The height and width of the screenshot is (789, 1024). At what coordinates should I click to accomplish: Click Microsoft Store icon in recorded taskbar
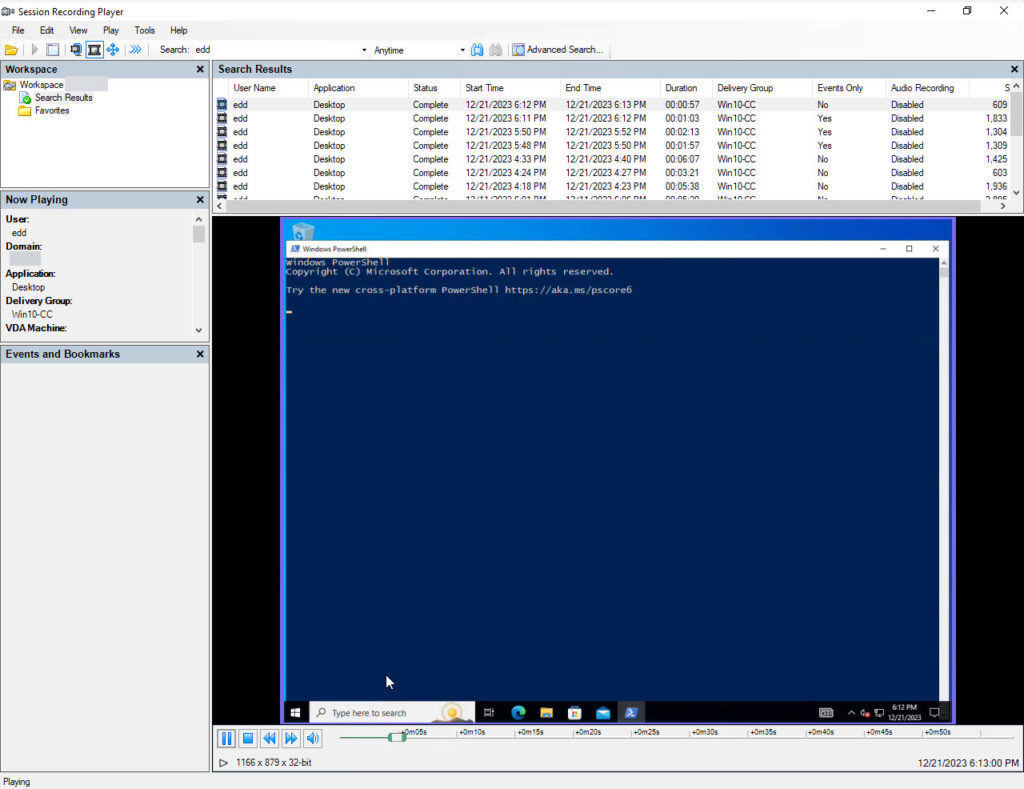(x=575, y=713)
